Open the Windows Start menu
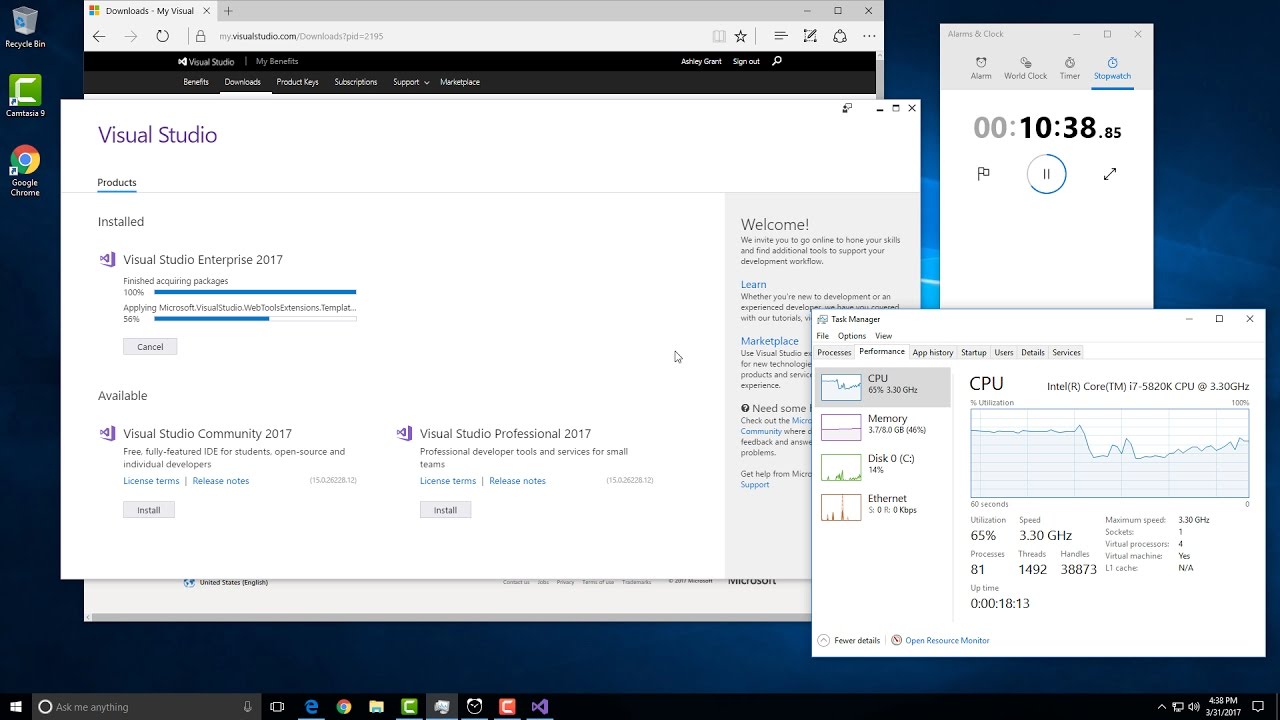 16,707
